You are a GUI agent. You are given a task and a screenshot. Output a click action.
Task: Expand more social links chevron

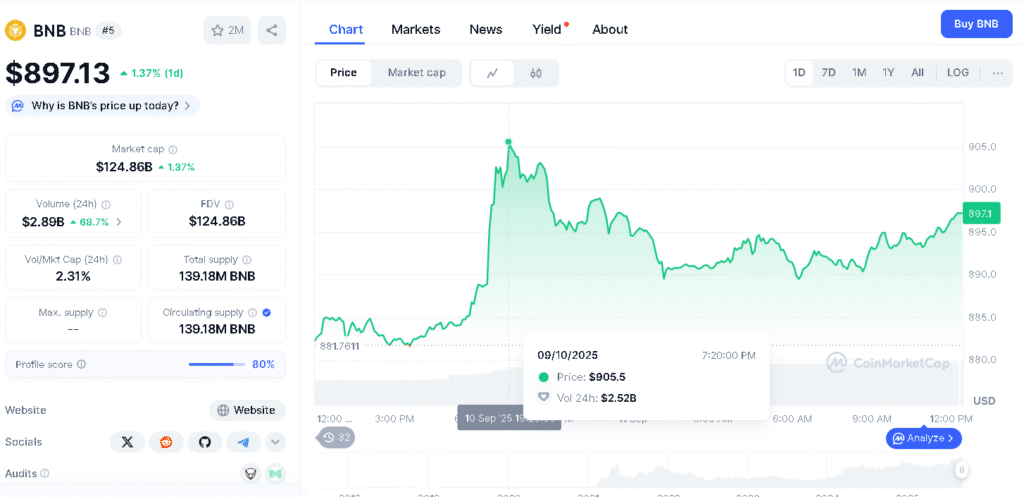click(275, 442)
